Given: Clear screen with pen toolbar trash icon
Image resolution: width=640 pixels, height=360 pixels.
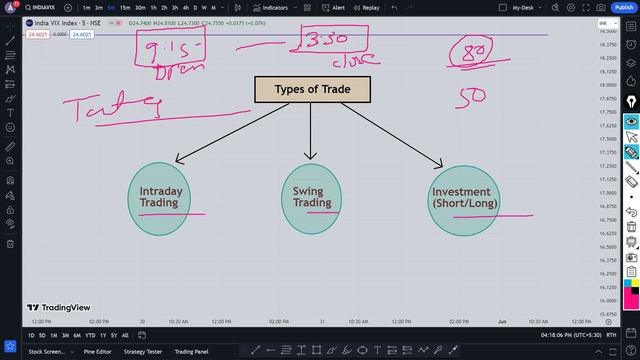Looking at the screenshot, I should pyautogui.click(x=631, y=227).
